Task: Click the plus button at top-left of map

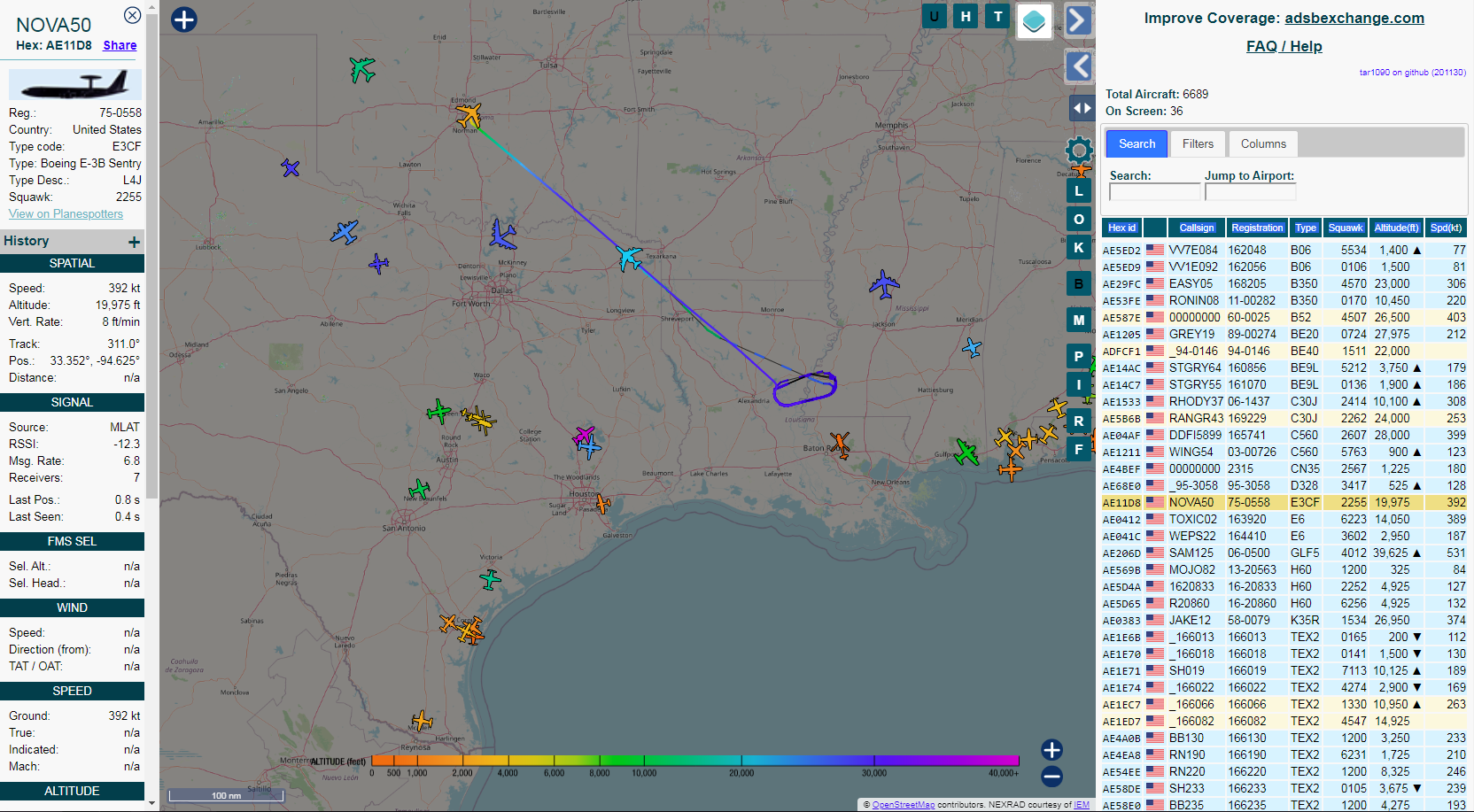Action: click(184, 19)
